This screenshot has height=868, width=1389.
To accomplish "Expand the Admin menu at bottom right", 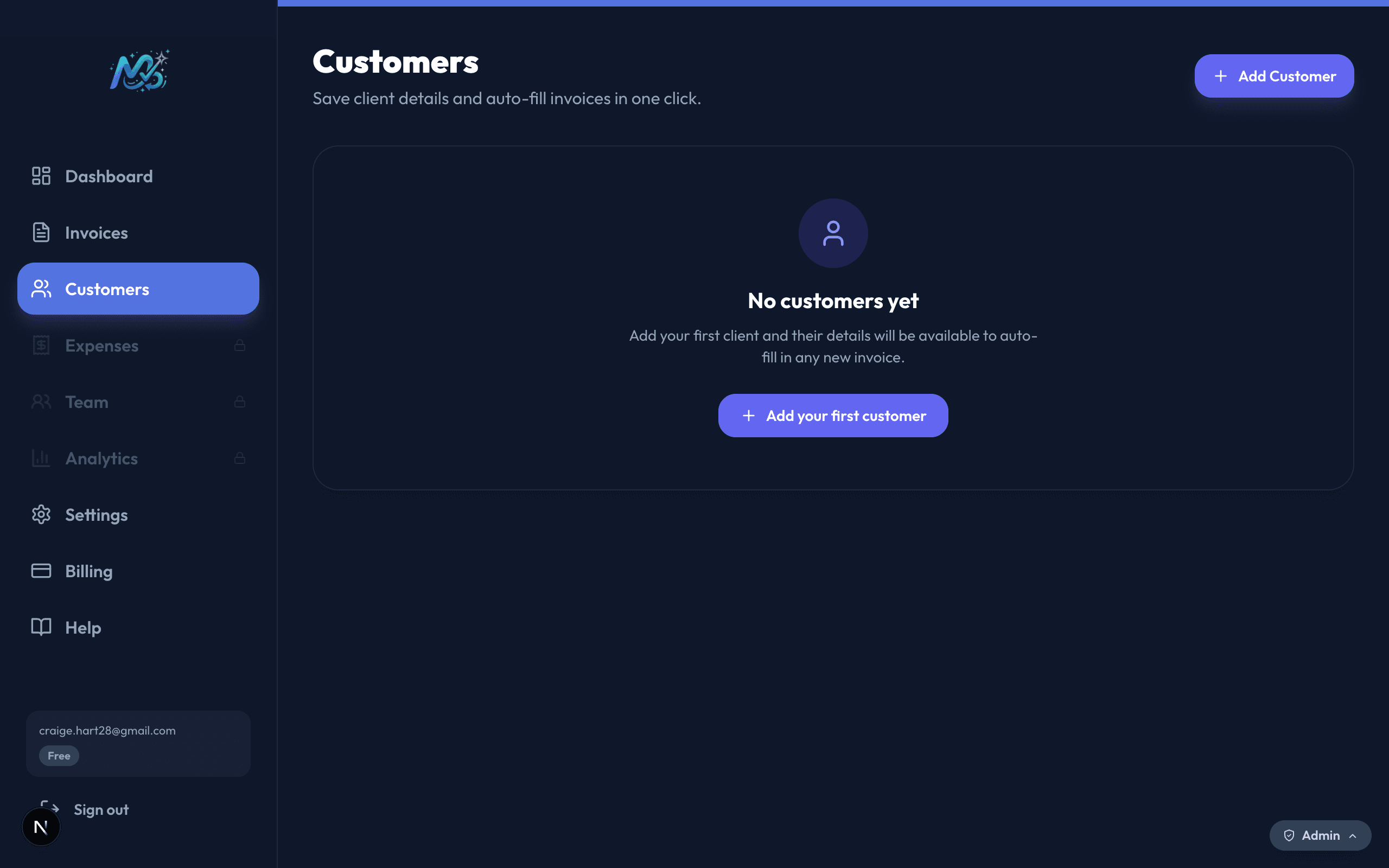I will pyautogui.click(x=1319, y=835).
